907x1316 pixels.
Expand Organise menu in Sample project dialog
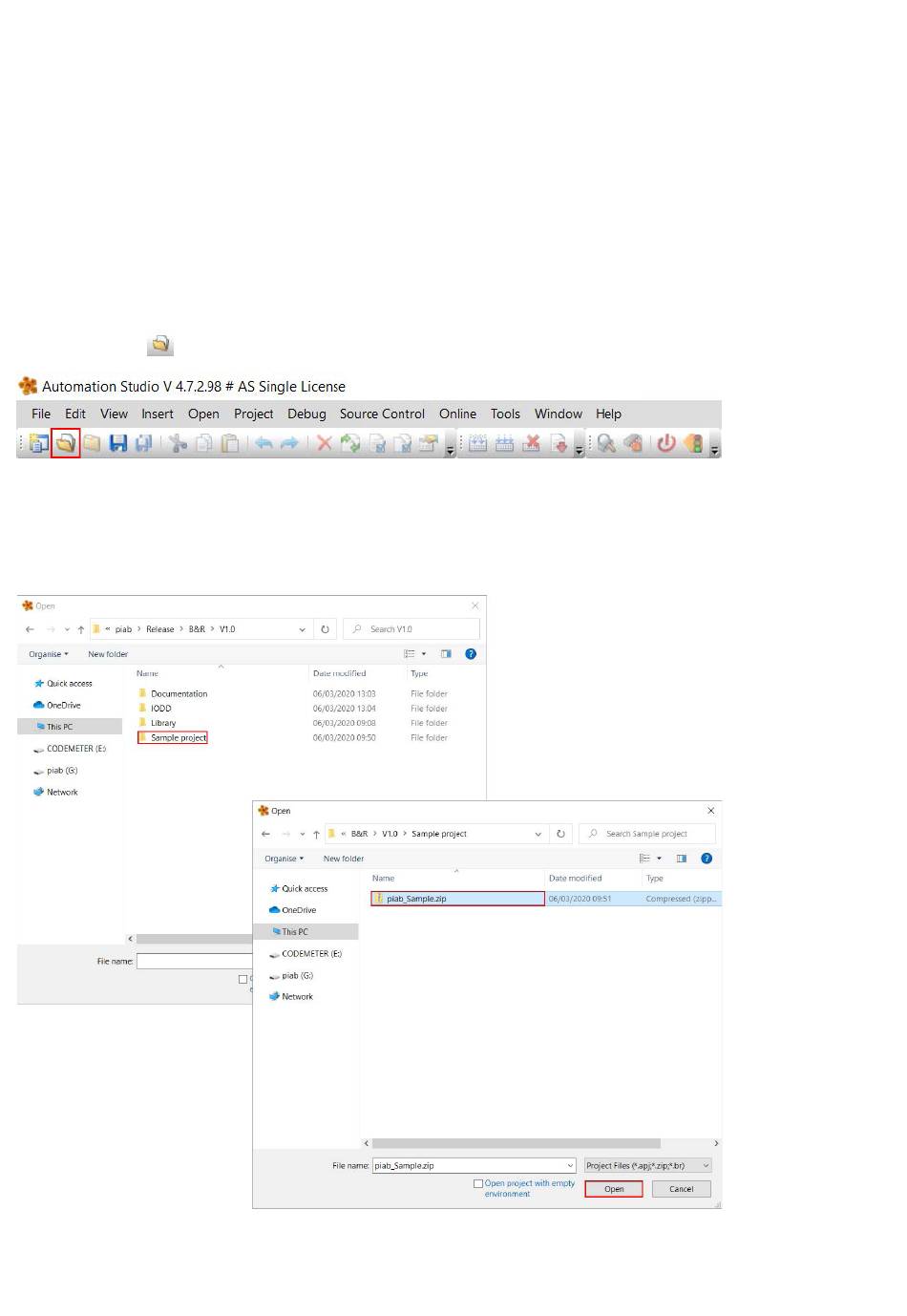[x=285, y=859]
